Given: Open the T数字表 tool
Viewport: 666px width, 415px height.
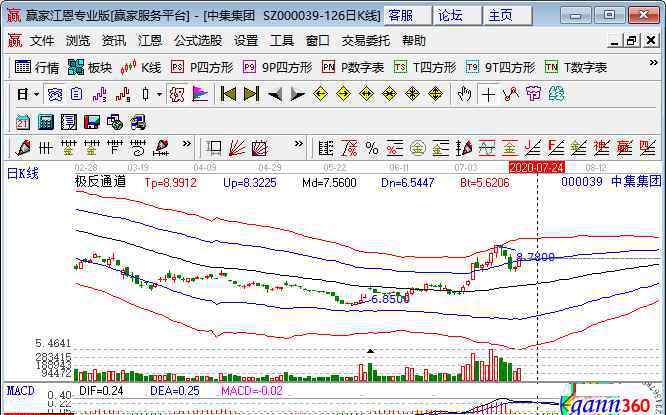Looking at the screenshot, I should (576, 67).
